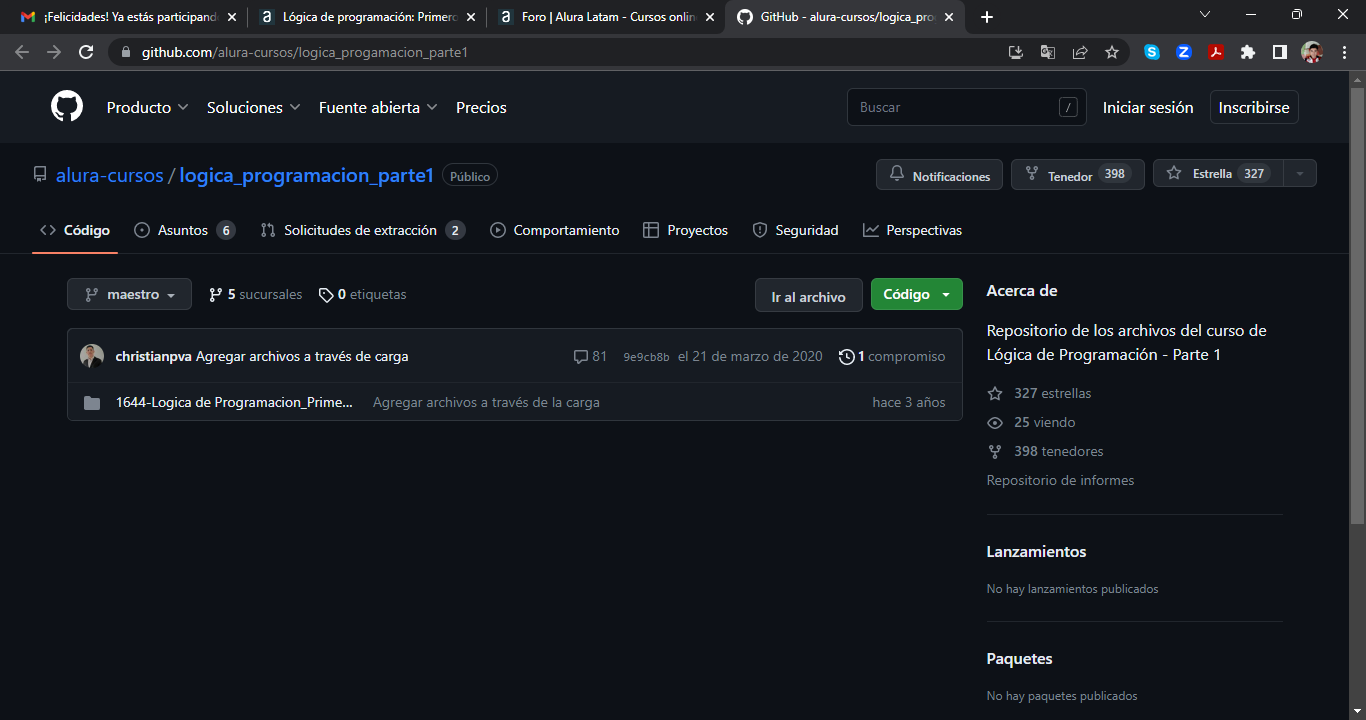Open the tab search chevron in the title bar
1366x720 pixels.
1205,14
